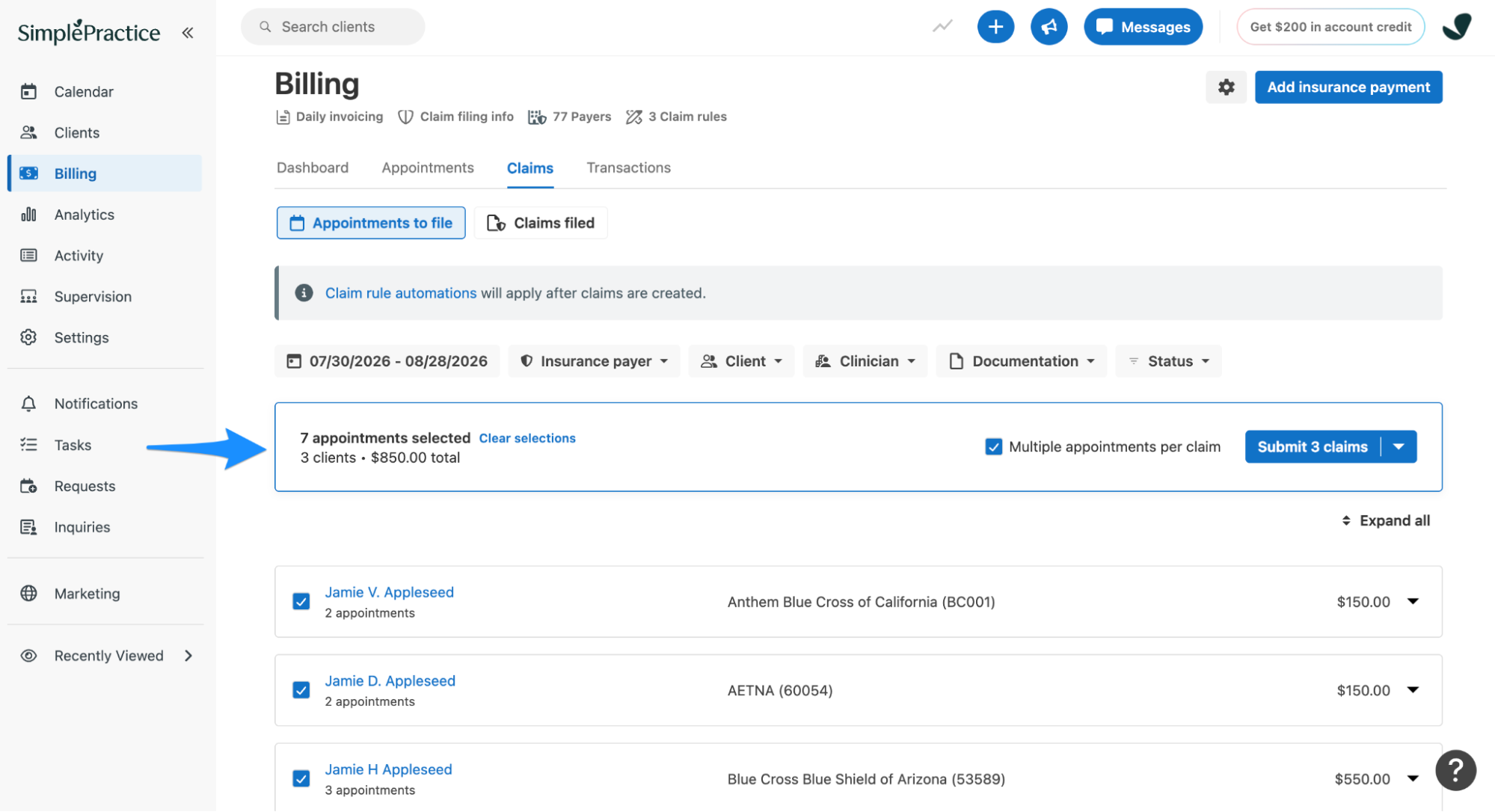Open the Documentation filter dropdown

[1022, 361]
